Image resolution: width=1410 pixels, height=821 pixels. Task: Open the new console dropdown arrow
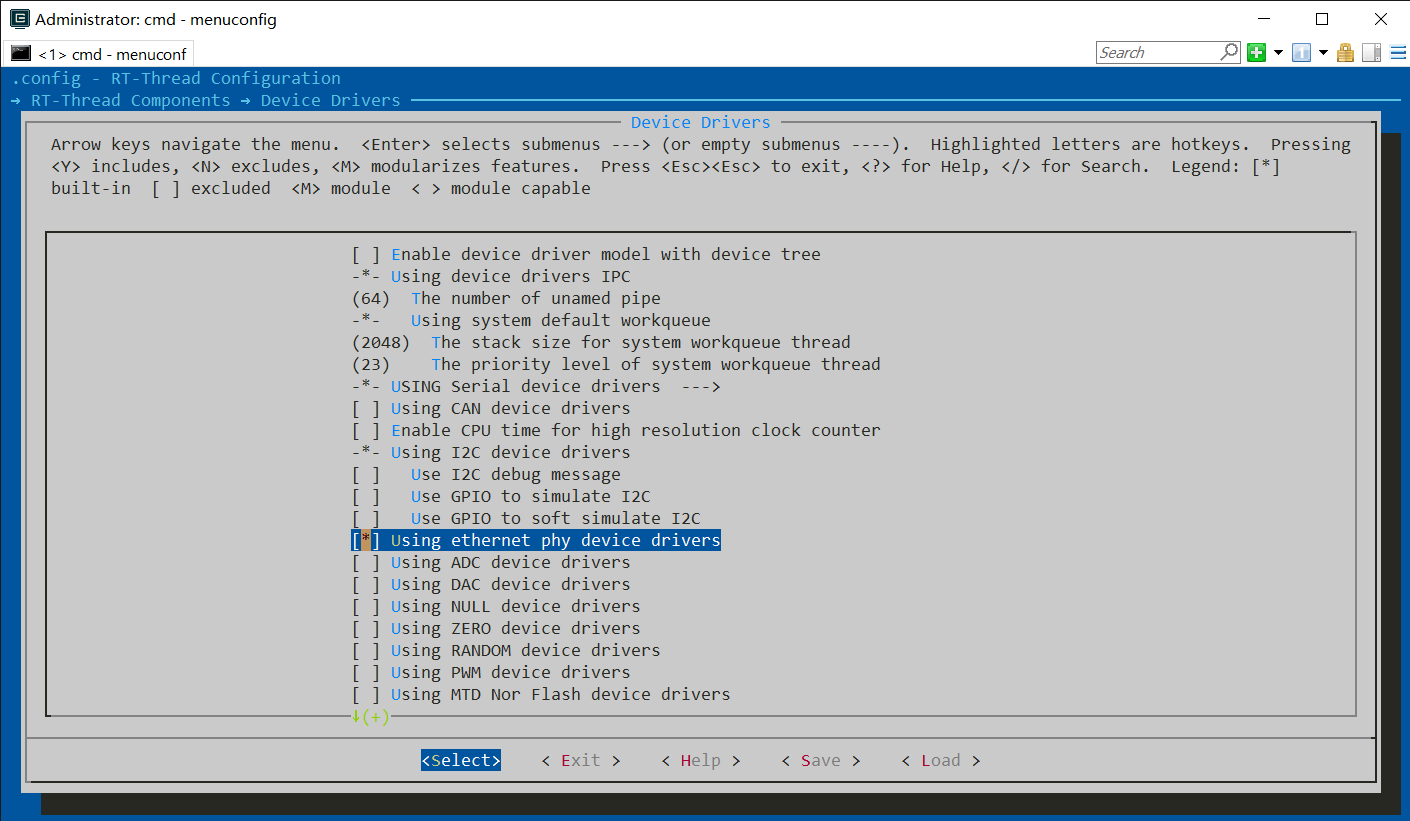pos(1278,53)
